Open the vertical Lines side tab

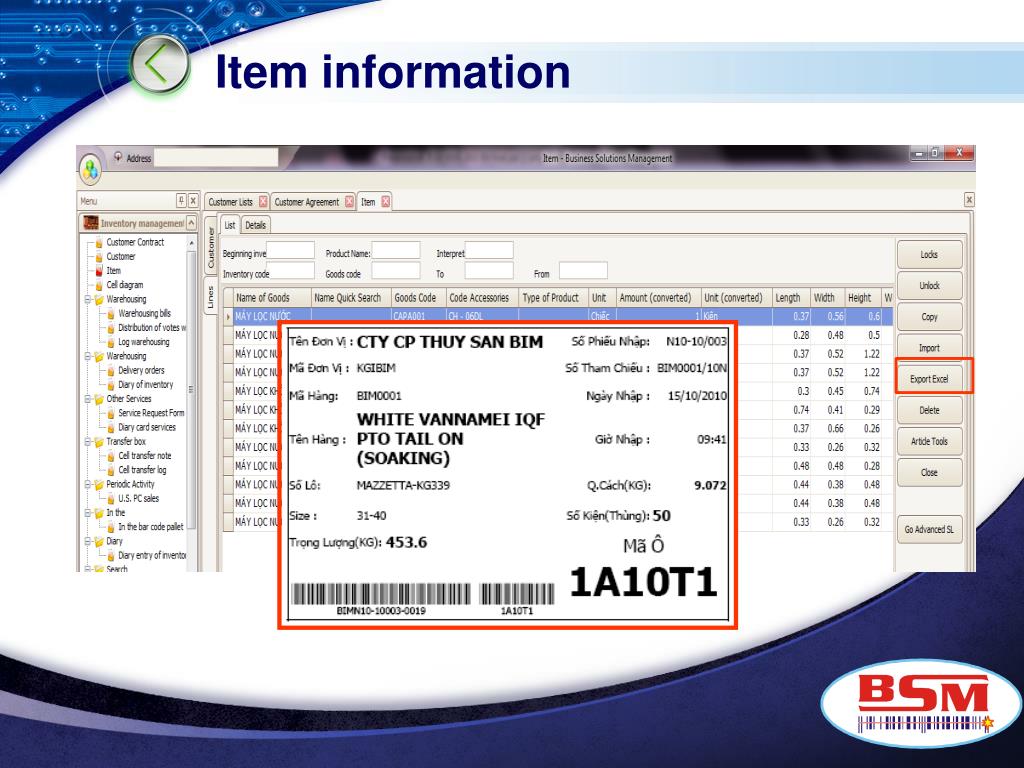(x=211, y=297)
